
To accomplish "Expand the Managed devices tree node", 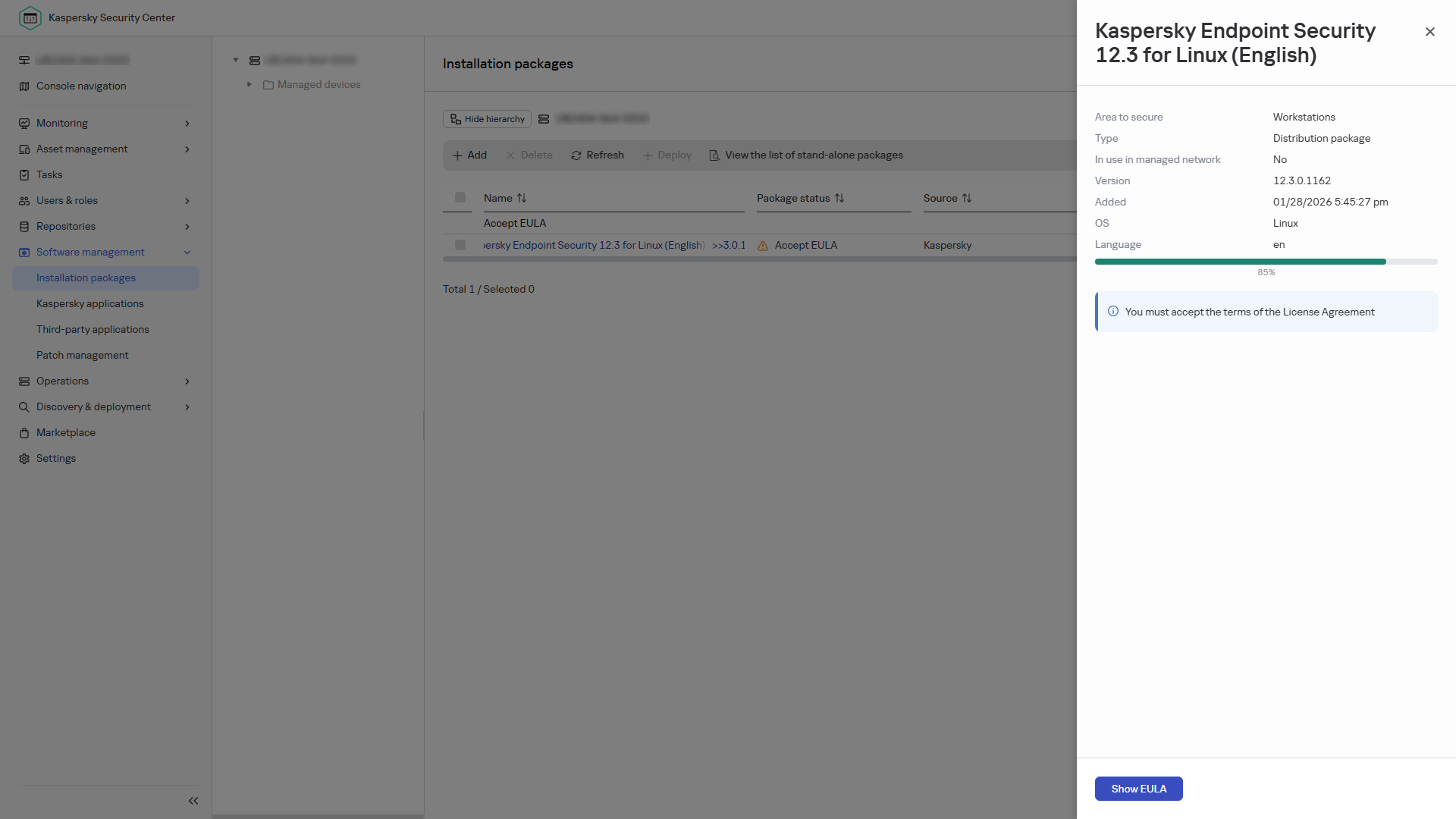I will pos(249,84).
